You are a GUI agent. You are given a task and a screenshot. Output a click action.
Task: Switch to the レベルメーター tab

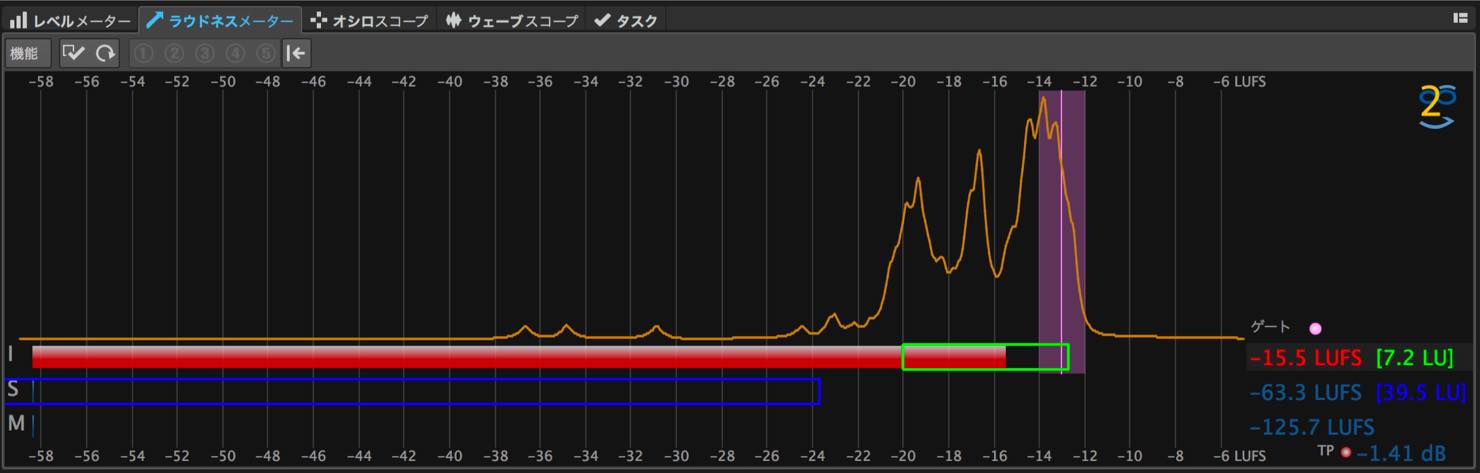[x=70, y=20]
